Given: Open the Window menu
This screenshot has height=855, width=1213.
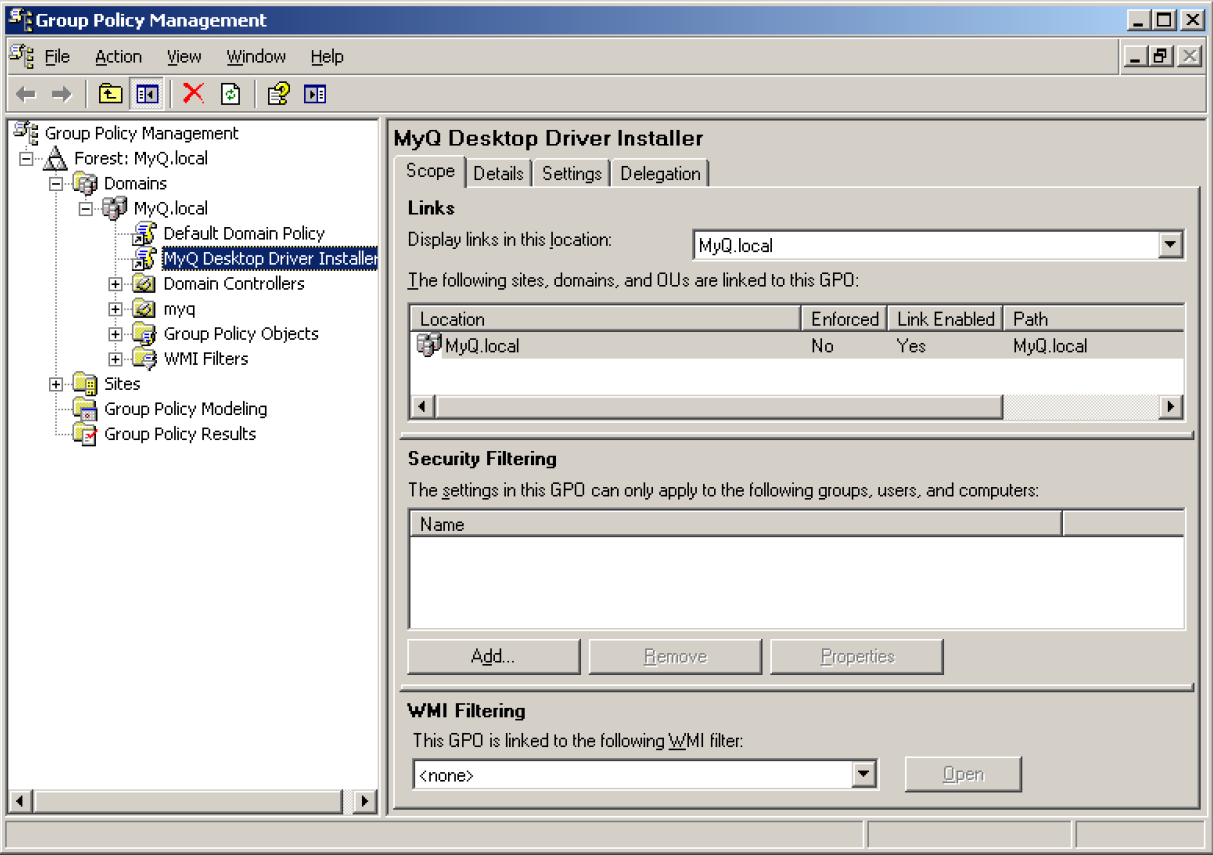Looking at the screenshot, I should pos(255,56).
